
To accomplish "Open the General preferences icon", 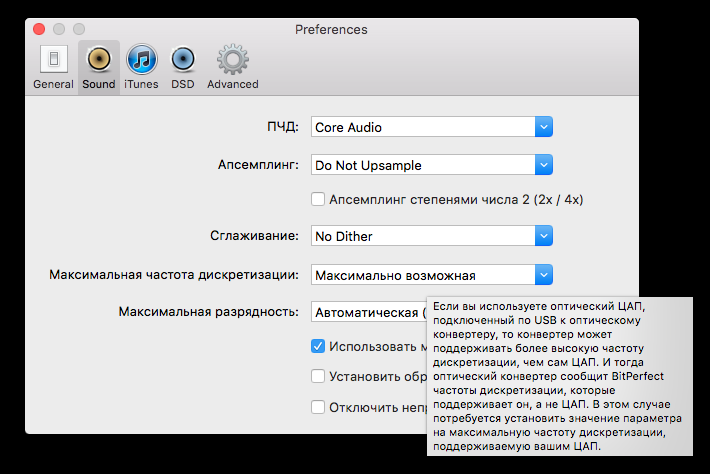I will click(x=53, y=61).
